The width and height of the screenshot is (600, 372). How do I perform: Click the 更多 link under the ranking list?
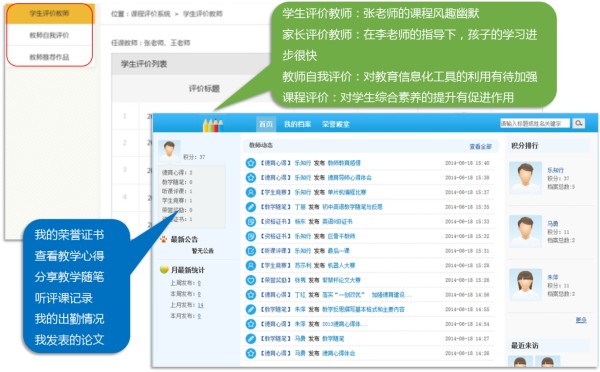coord(581,320)
